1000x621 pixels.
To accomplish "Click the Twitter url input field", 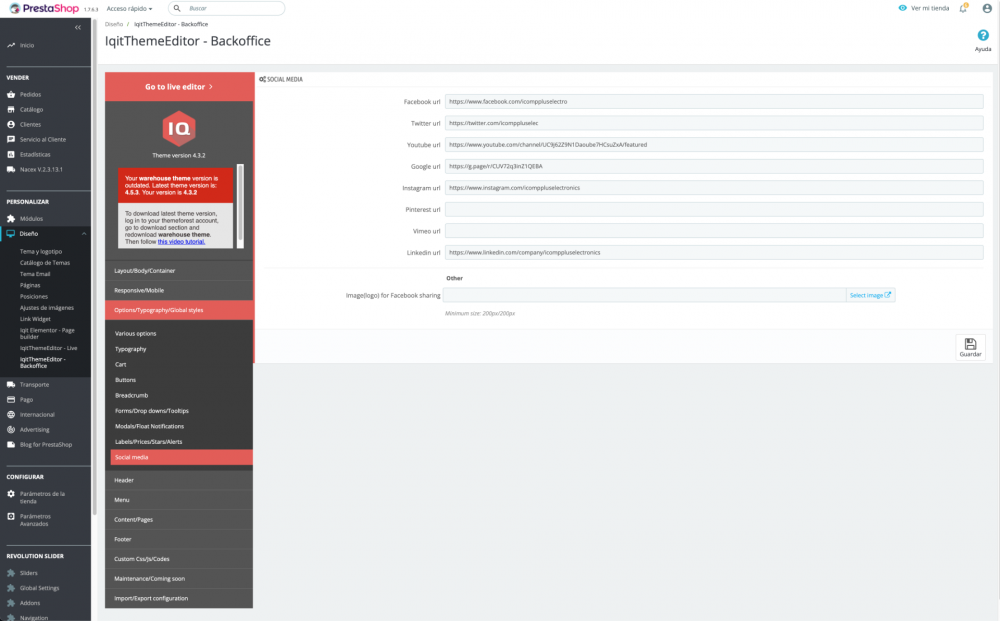I will click(x=714, y=123).
